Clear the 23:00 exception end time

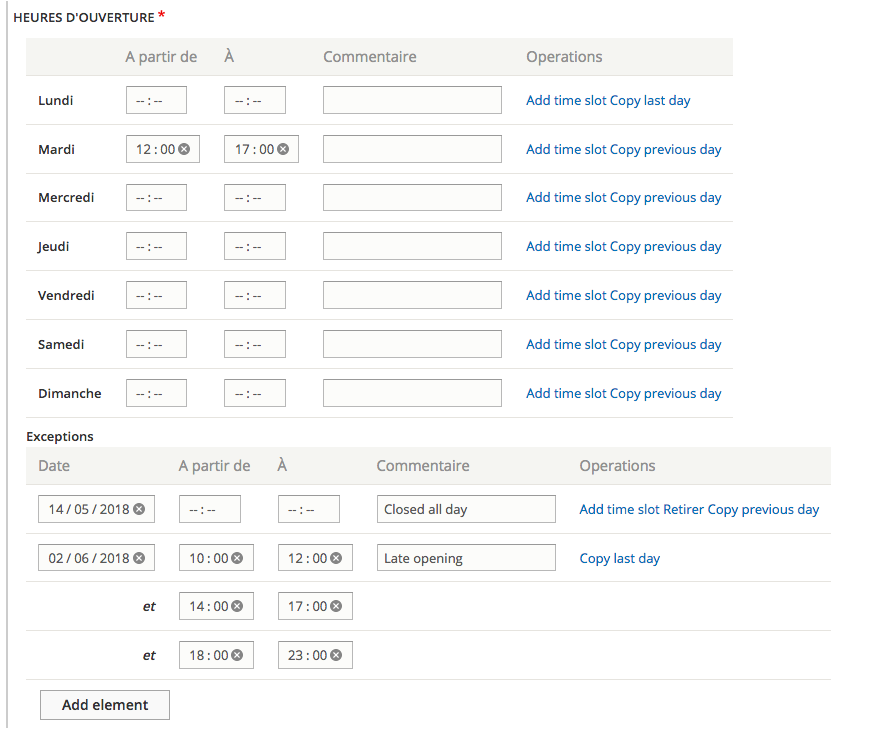[336, 655]
